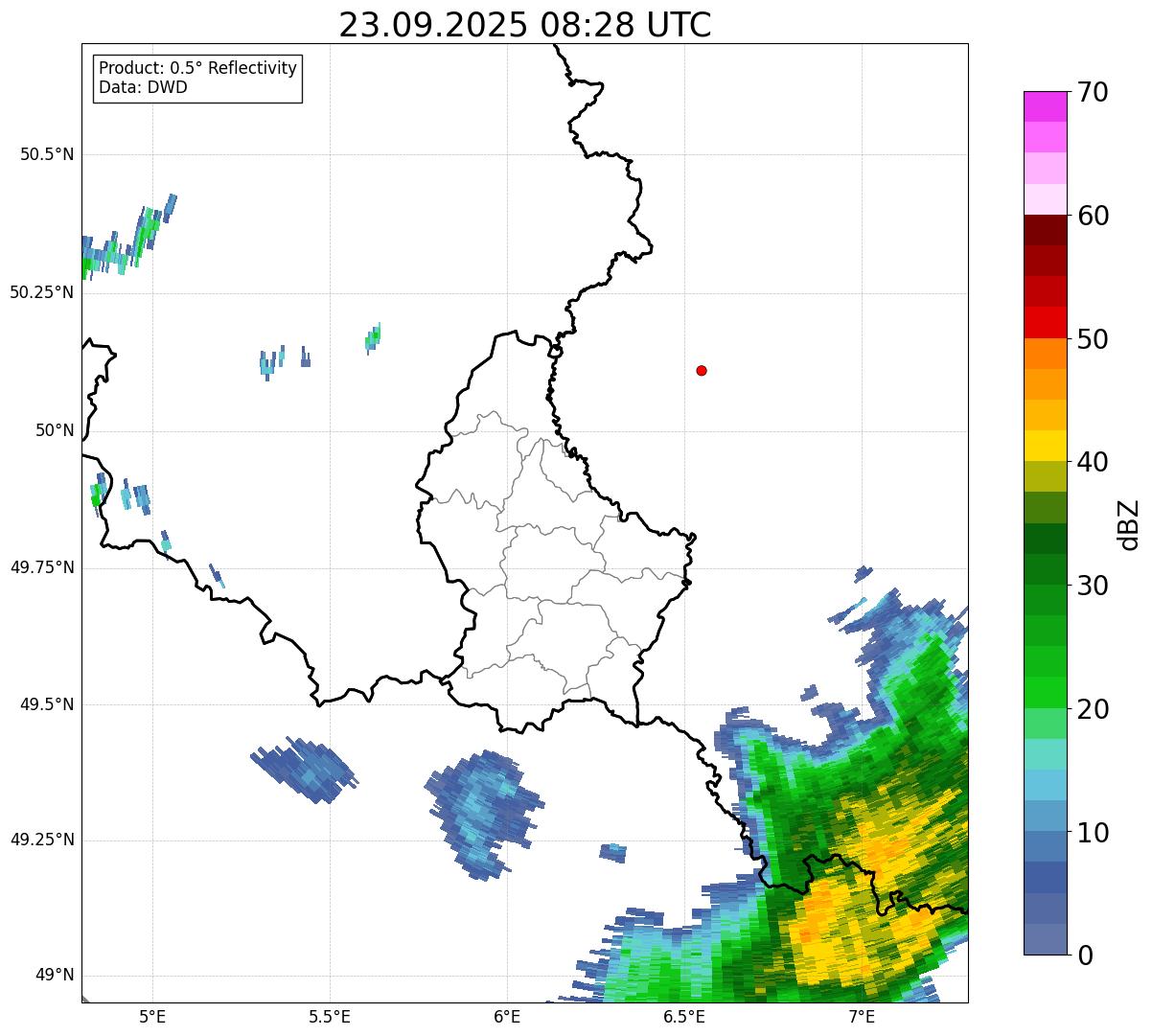The height and width of the screenshot is (1036, 1152).
Task: Click the Data: DWD text
Action: tap(143, 87)
